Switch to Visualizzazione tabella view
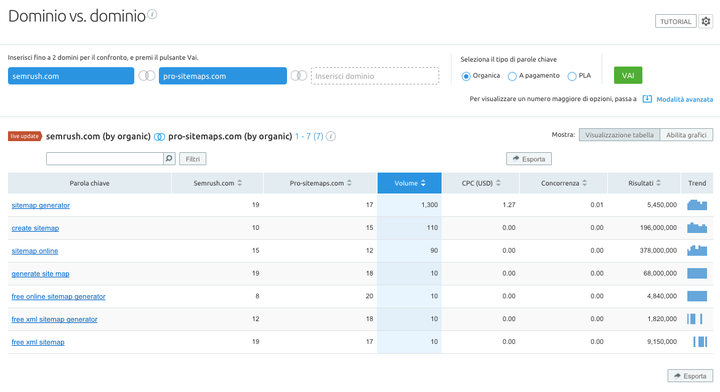 [619, 135]
